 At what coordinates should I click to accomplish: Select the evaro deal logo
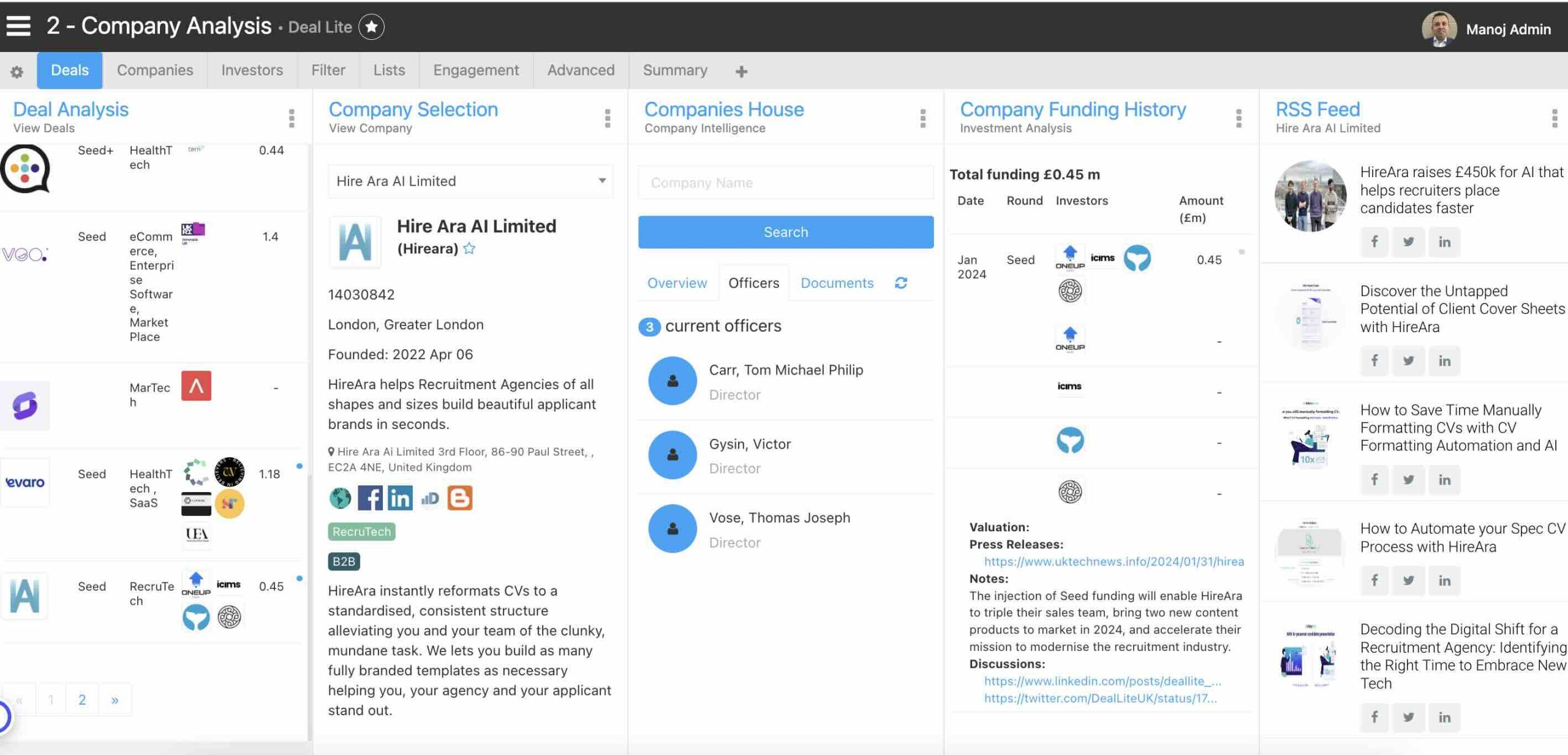click(x=25, y=482)
